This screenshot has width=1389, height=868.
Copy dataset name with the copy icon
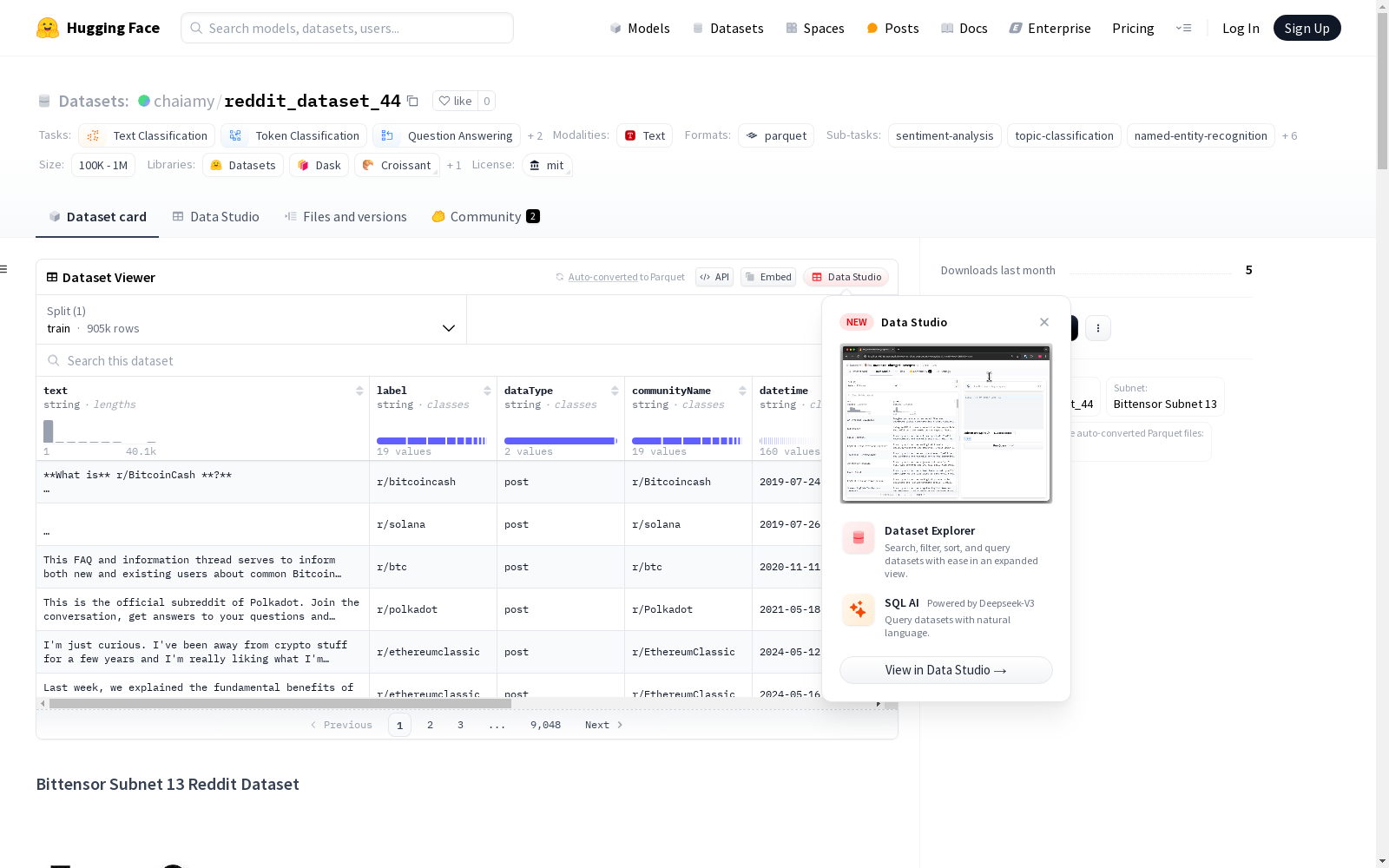point(413,101)
